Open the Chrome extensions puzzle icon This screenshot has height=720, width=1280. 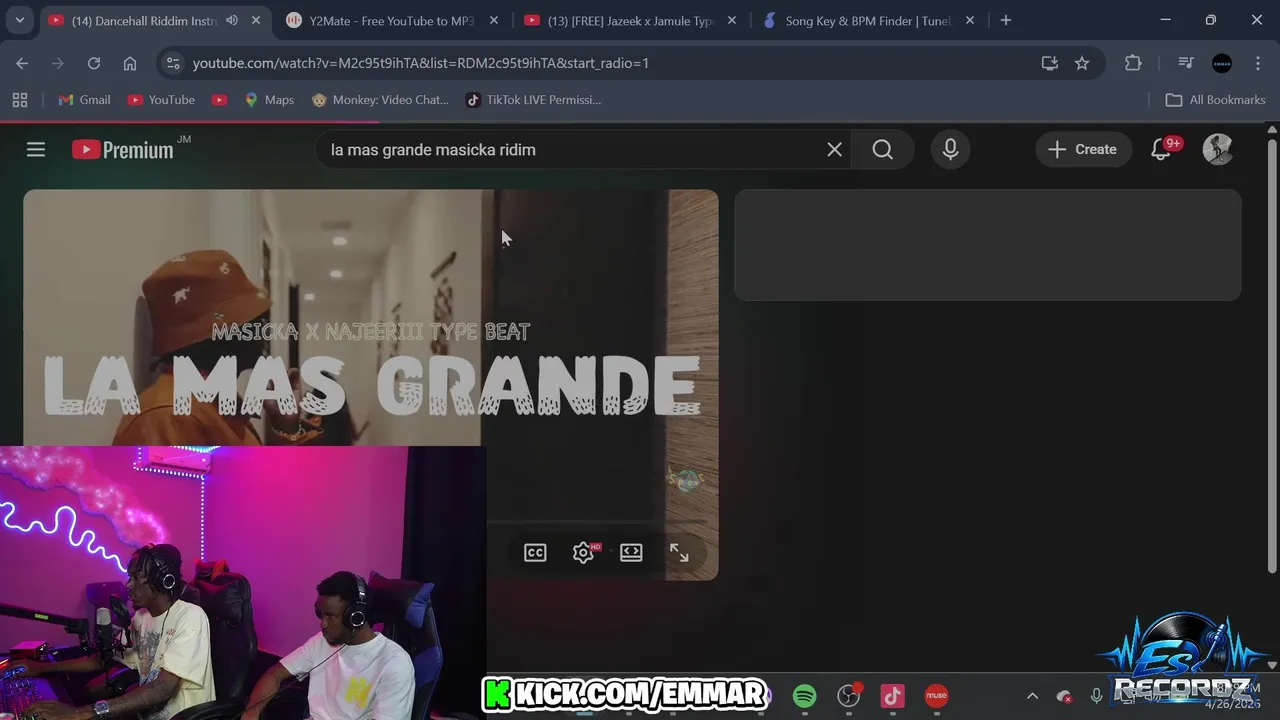[1133, 63]
